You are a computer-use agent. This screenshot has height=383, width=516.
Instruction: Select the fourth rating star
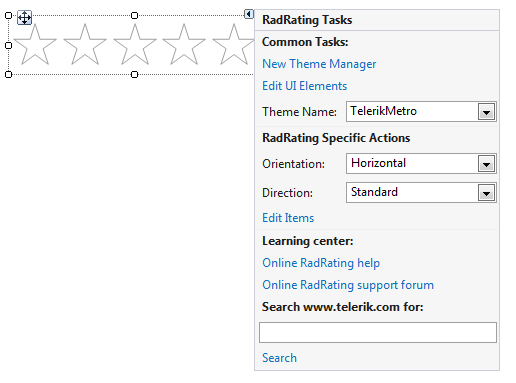pyautogui.click(x=184, y=44)
